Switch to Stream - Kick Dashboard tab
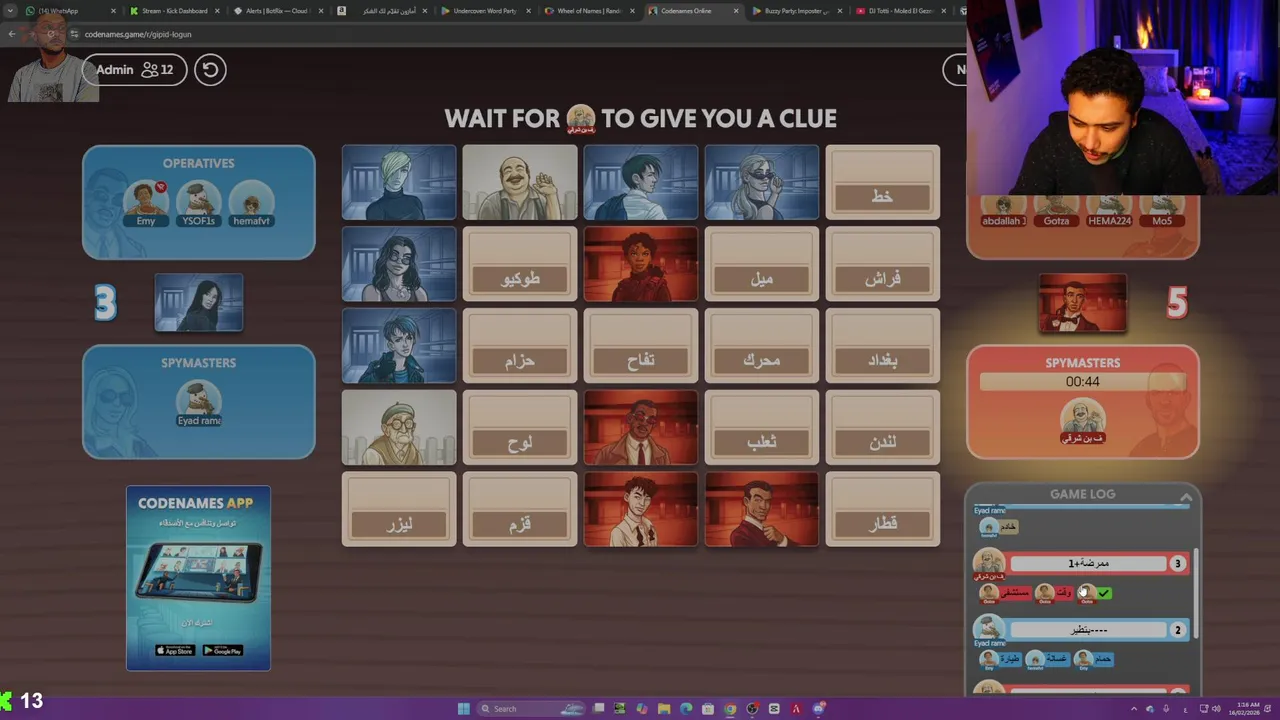 point(174,11)
